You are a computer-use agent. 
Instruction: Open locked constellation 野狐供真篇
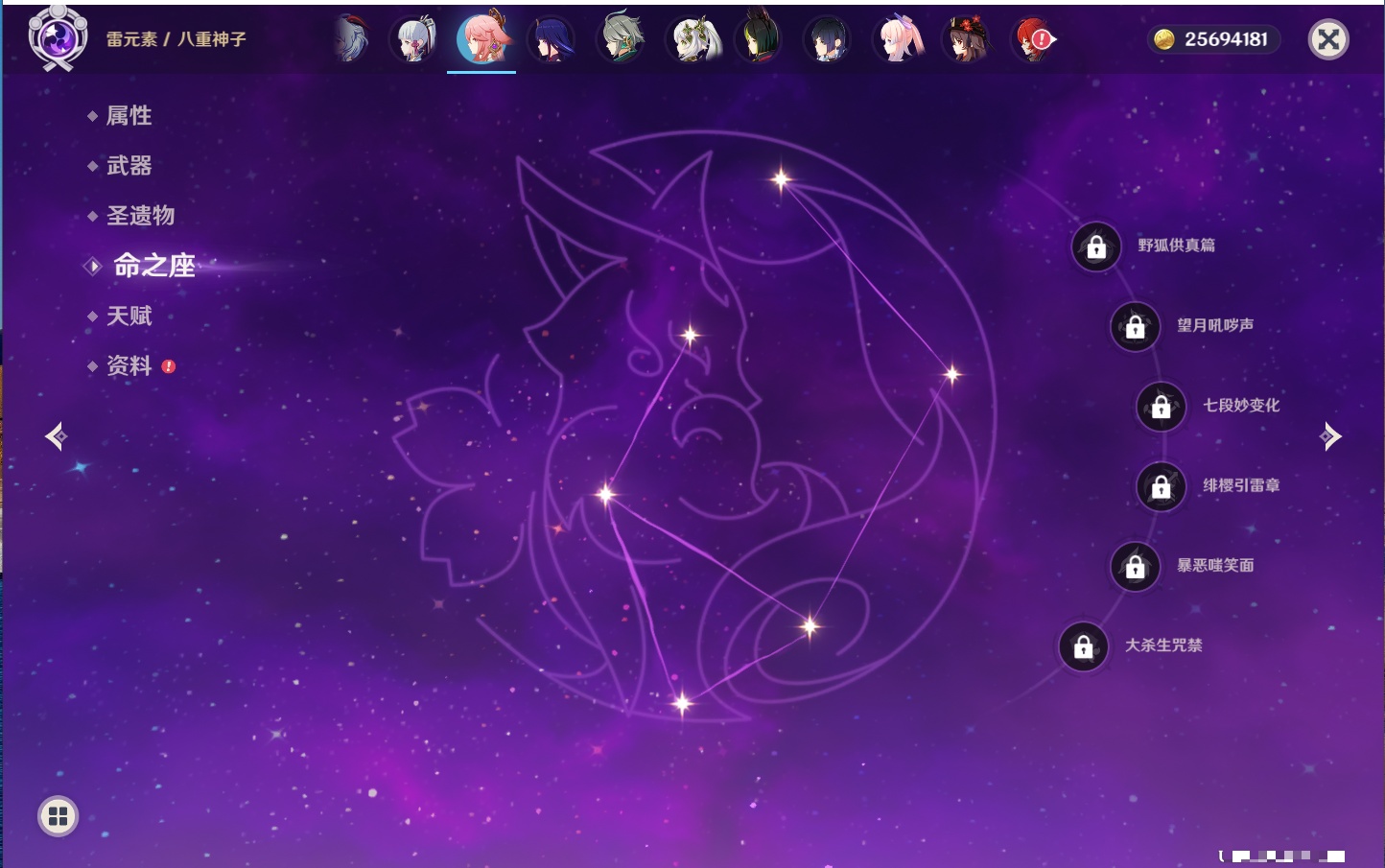coord(1096,247)
